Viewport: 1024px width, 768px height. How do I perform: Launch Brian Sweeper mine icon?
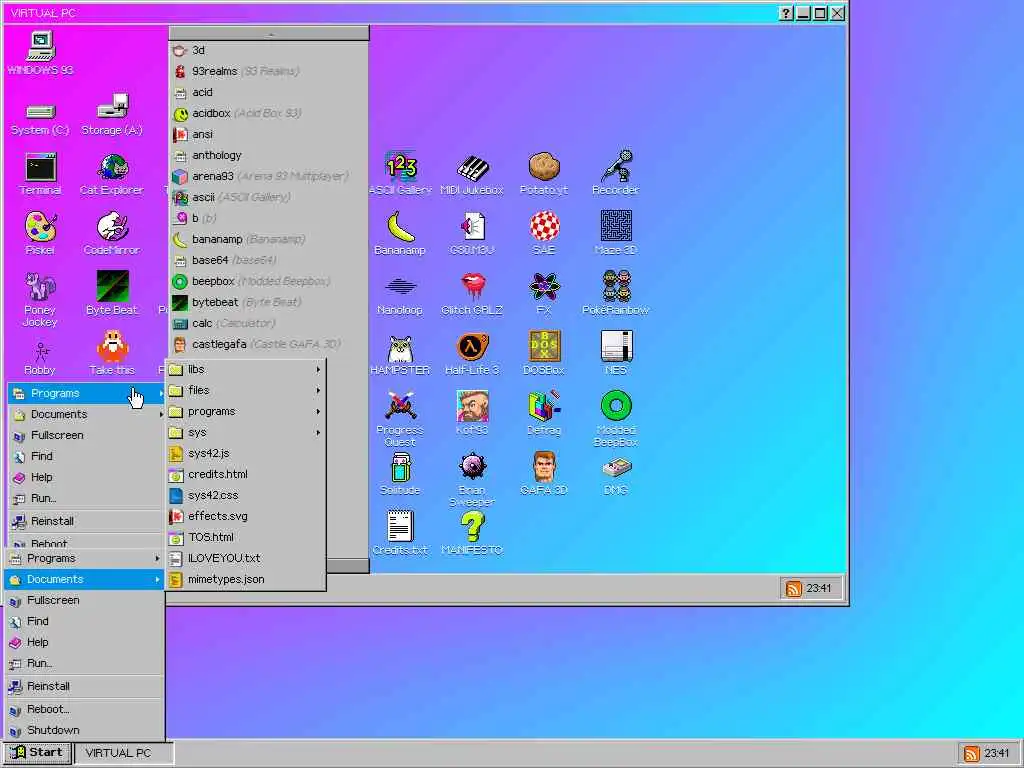pos(472,479)
